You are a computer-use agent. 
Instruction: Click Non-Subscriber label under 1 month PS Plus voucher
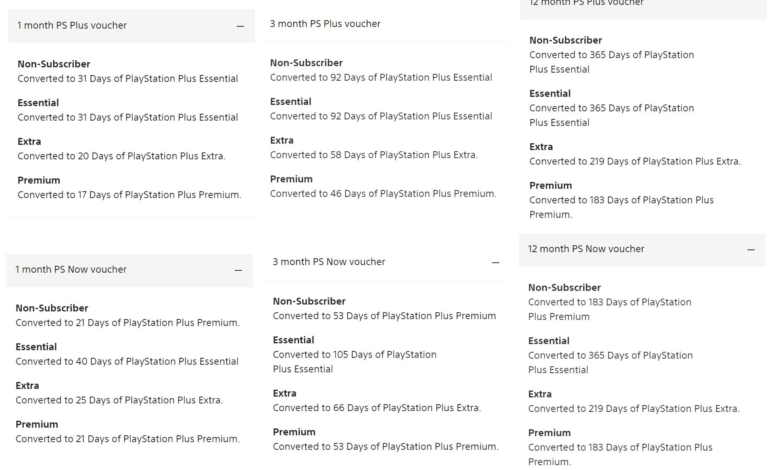tap(54, 64)
